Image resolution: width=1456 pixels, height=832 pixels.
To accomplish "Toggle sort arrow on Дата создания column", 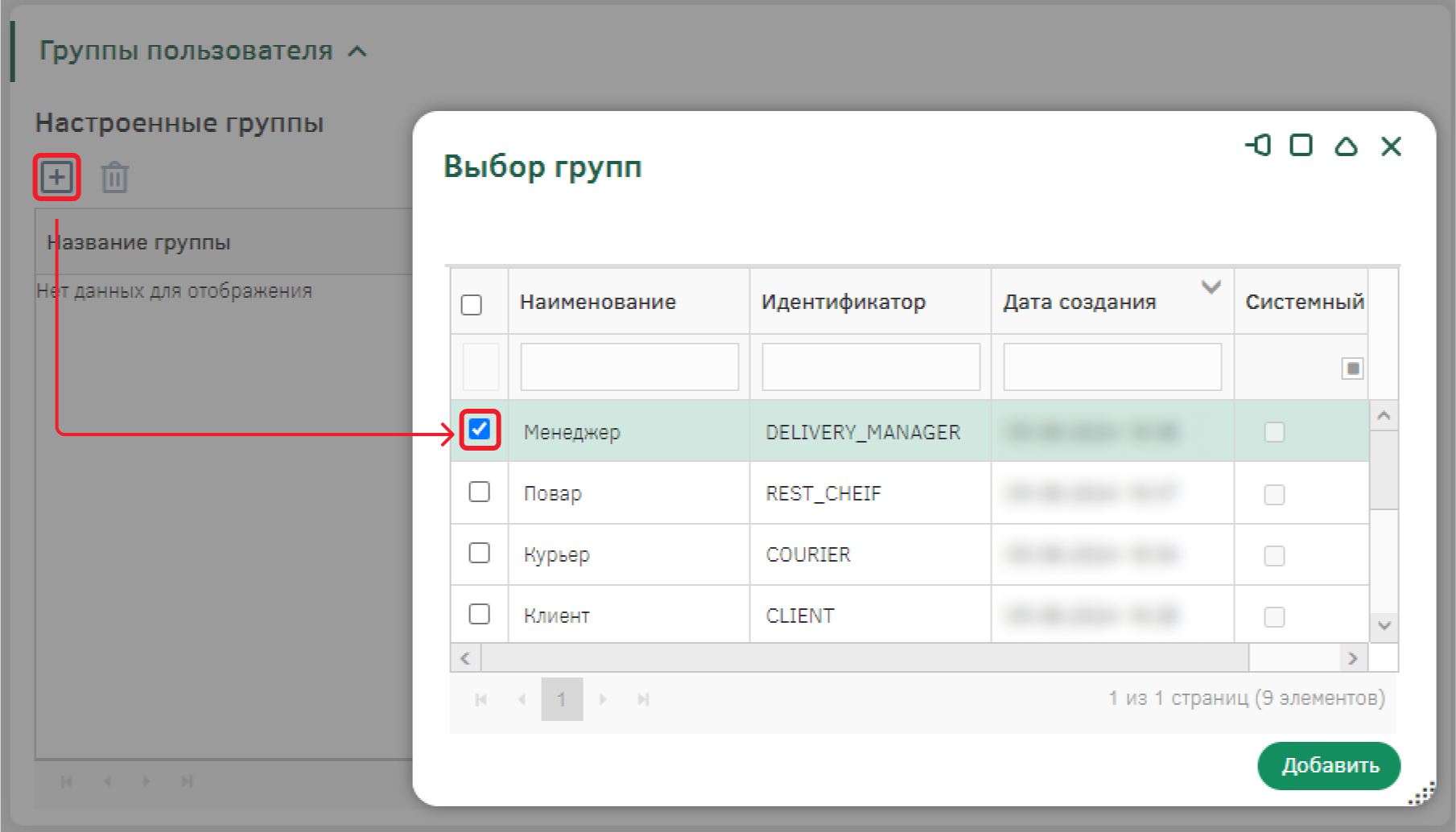I will pos(1211,287).
